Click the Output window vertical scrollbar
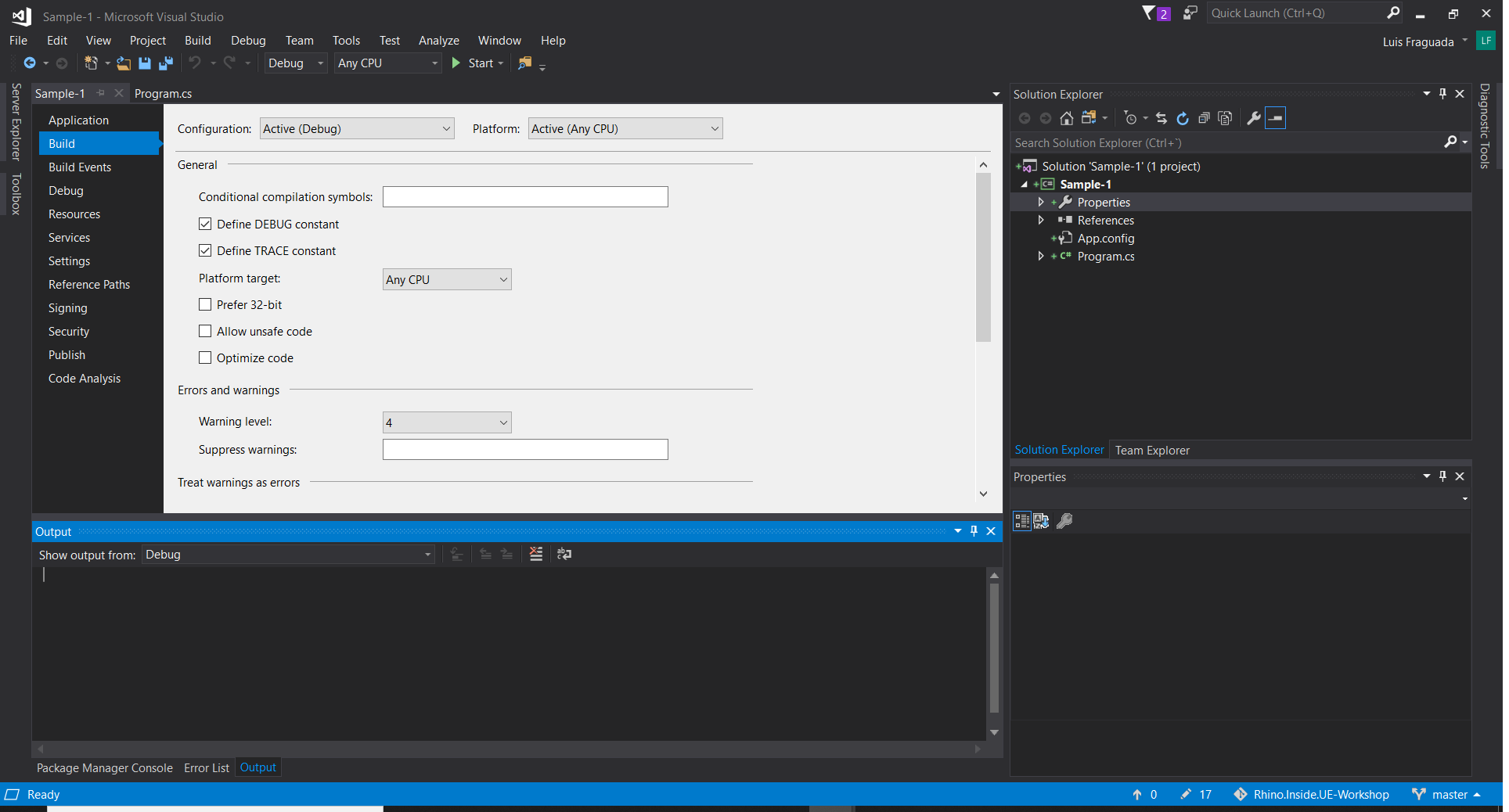Screen dimensions: 1509x812 (x=995, y=648)
